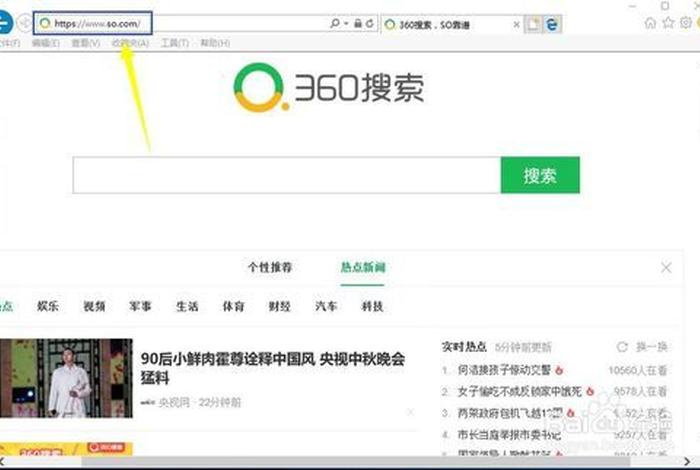Click the 实时热点 heading
This screenshot has width=700, height=470.
464,347
